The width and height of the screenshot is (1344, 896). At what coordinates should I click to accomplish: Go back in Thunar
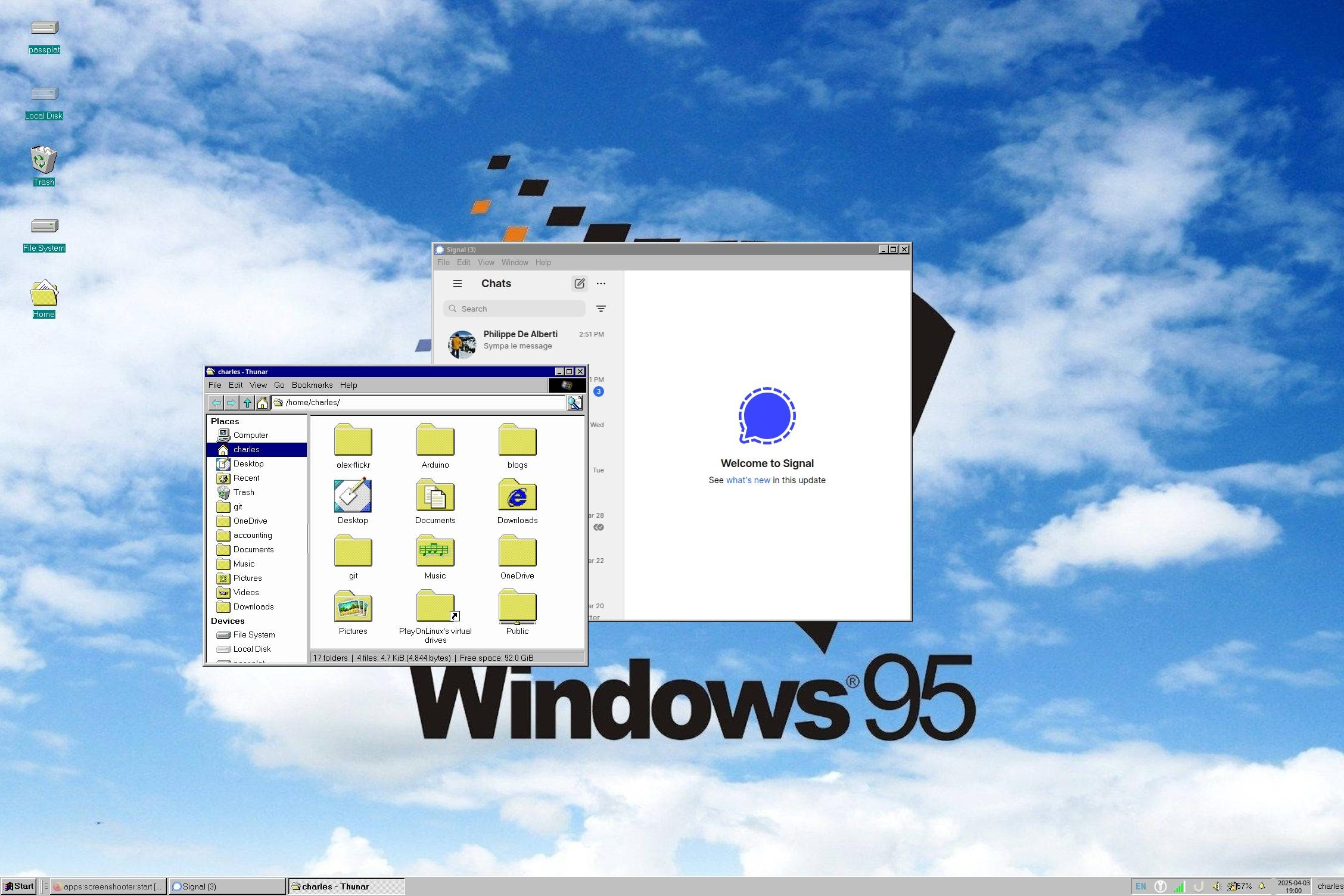click(216, 403)
